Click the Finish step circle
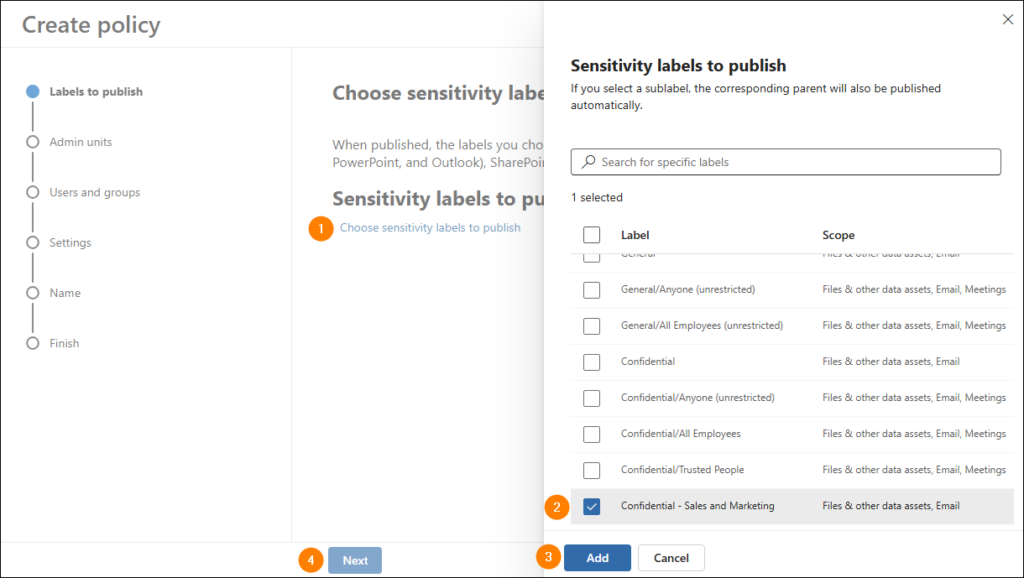1024x578 pixels. coord(33,343)
